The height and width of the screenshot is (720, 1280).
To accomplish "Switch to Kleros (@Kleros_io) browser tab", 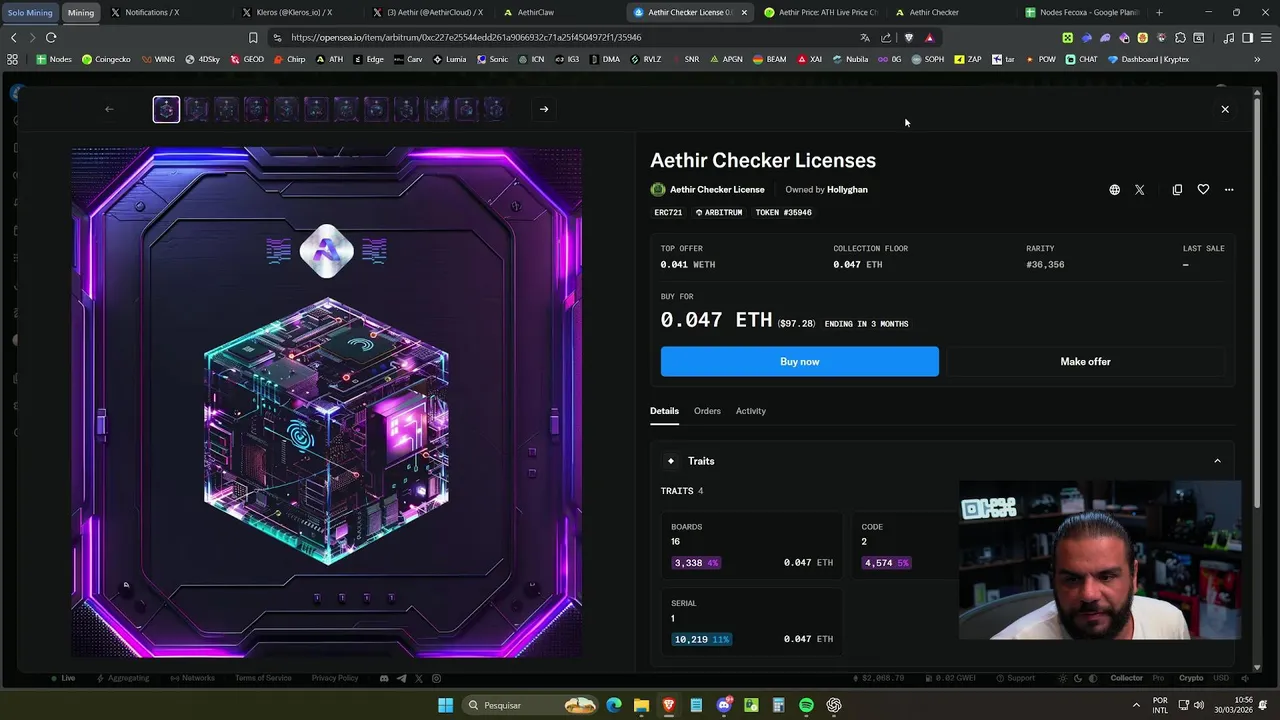I will (x=301, y=12).
